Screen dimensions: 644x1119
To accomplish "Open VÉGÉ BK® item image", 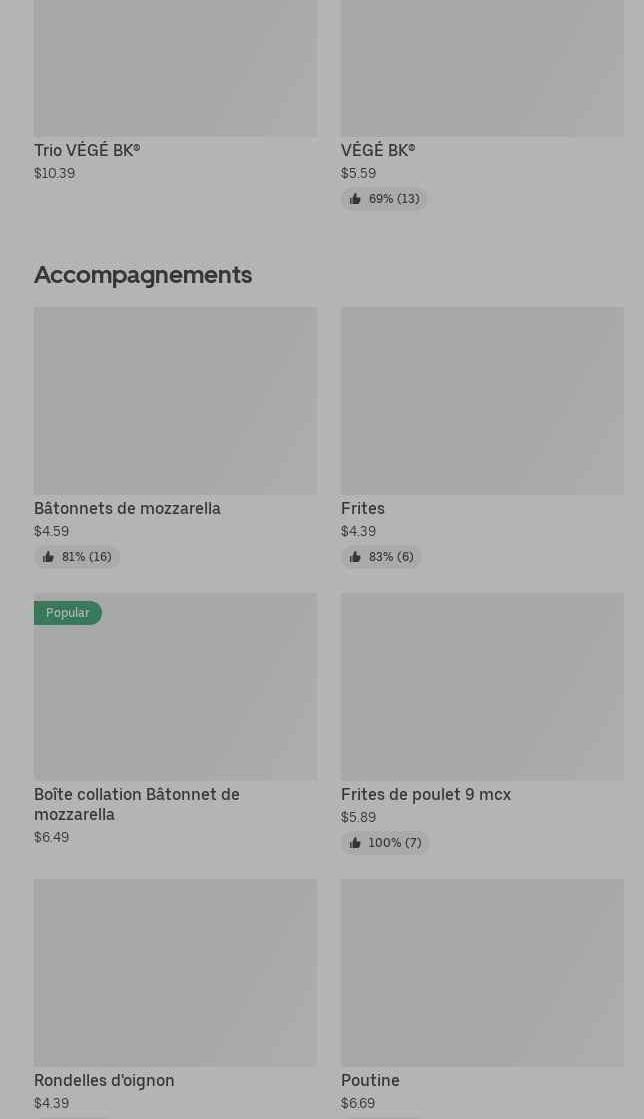I will (x=482, y=68).
